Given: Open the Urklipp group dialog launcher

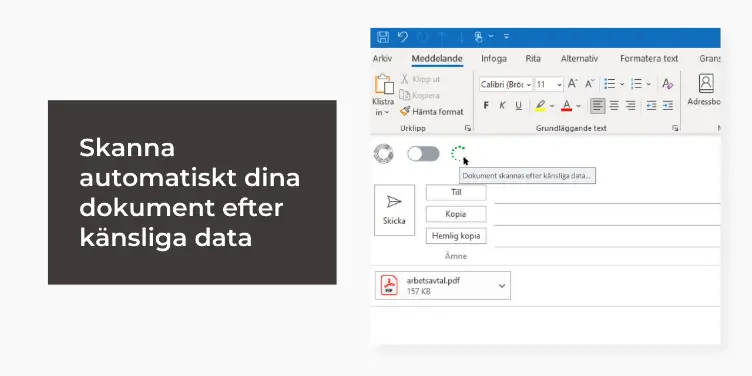Looking at the screenshot, I should tap(468, 128).
